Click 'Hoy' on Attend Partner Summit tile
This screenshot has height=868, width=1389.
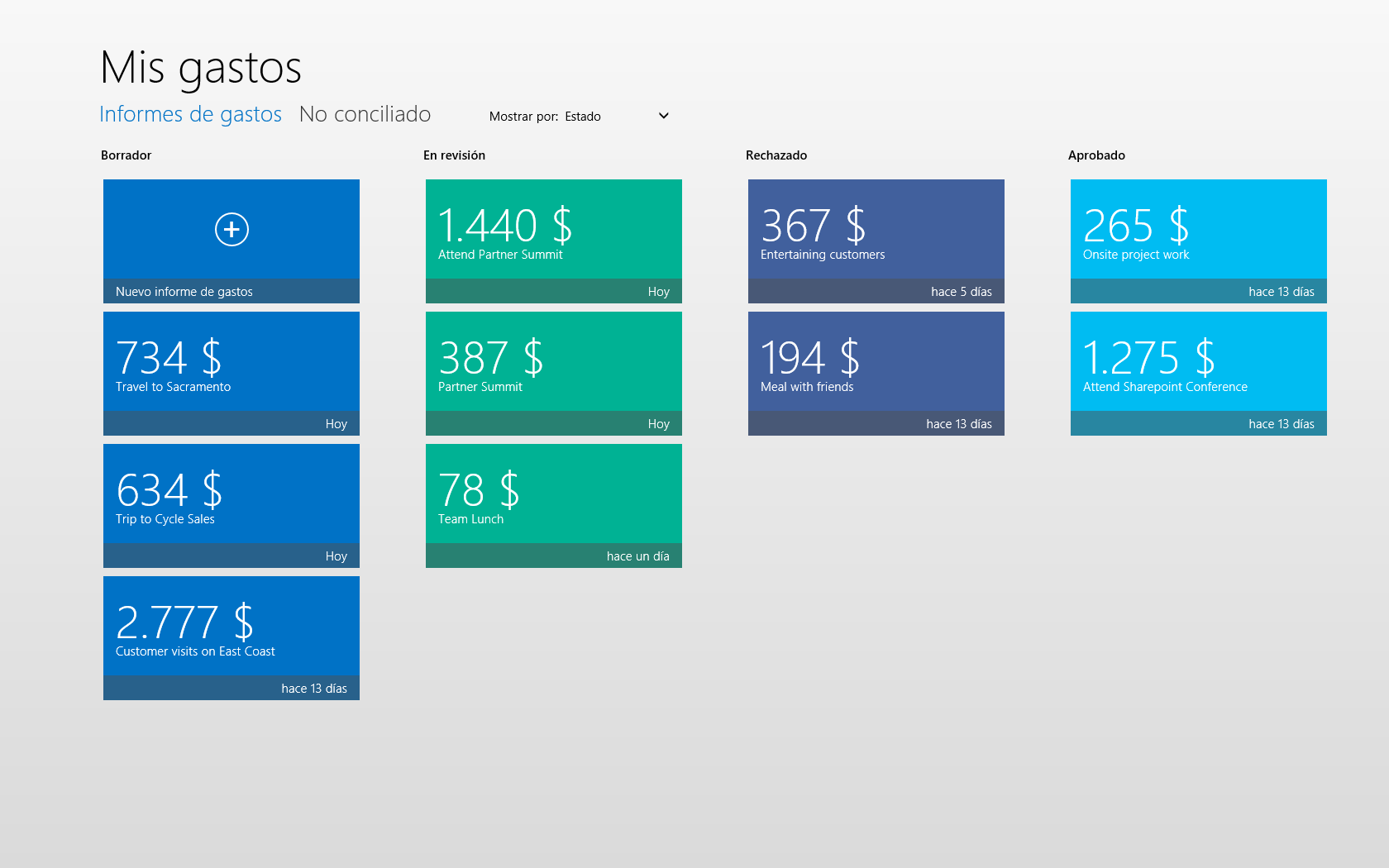[x=658, y=292]
